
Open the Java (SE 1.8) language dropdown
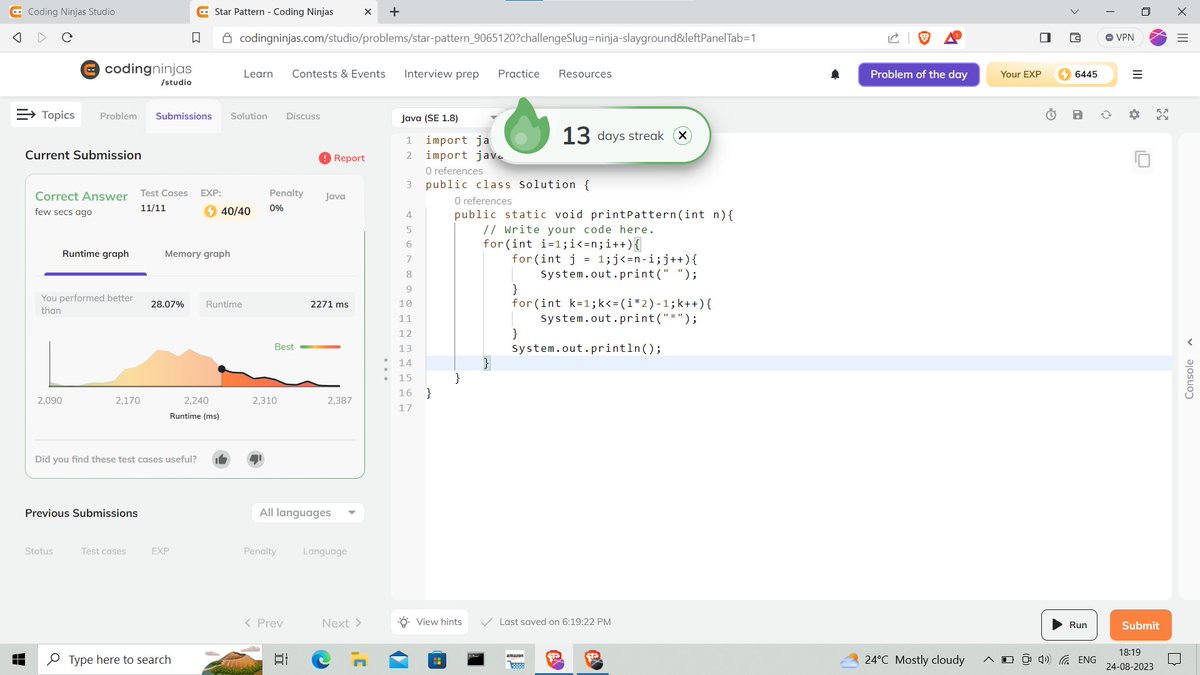[450, 117]
